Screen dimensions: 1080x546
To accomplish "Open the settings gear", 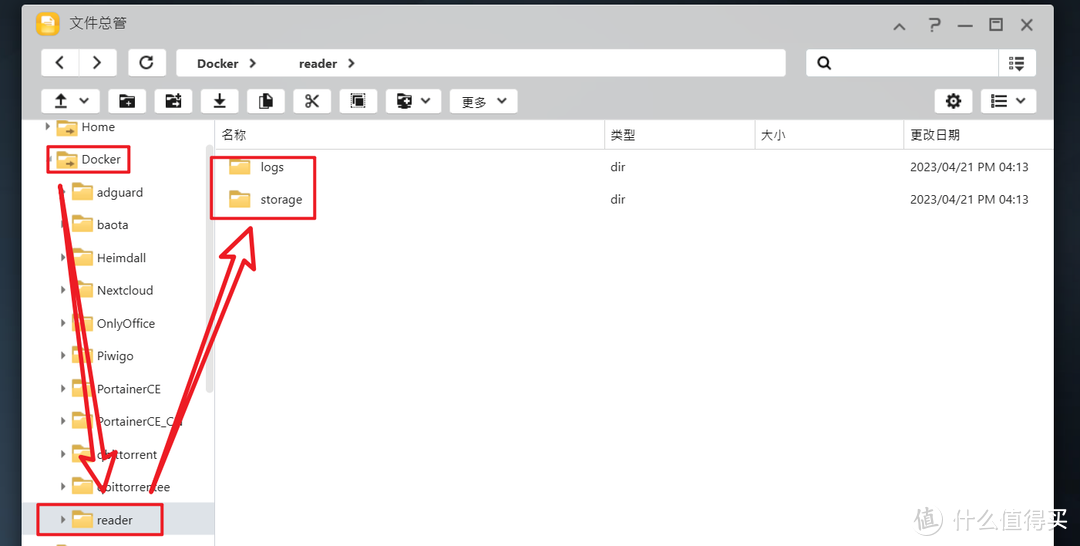I will coord(953,101).
